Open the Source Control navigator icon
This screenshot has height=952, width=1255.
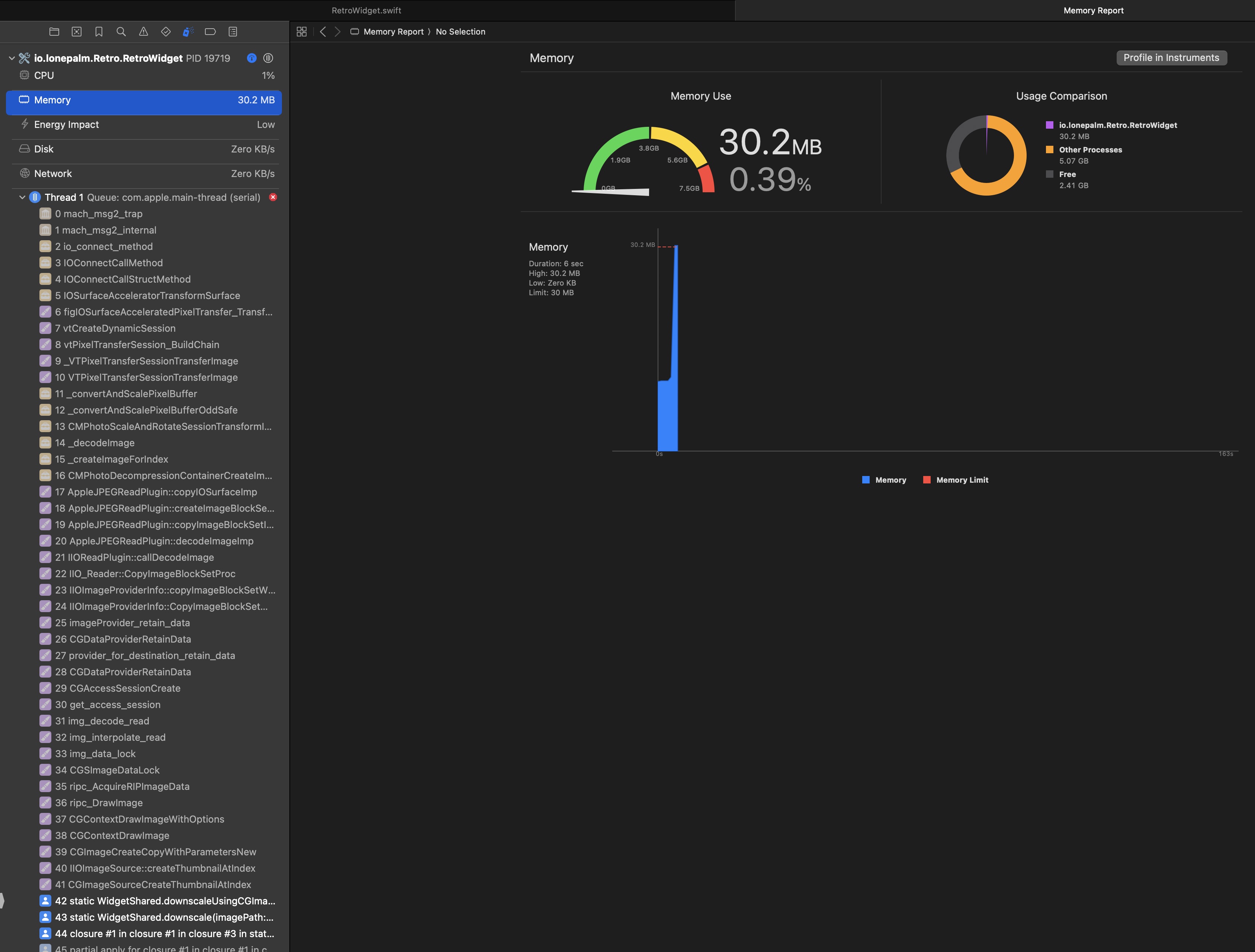(77, 32)
